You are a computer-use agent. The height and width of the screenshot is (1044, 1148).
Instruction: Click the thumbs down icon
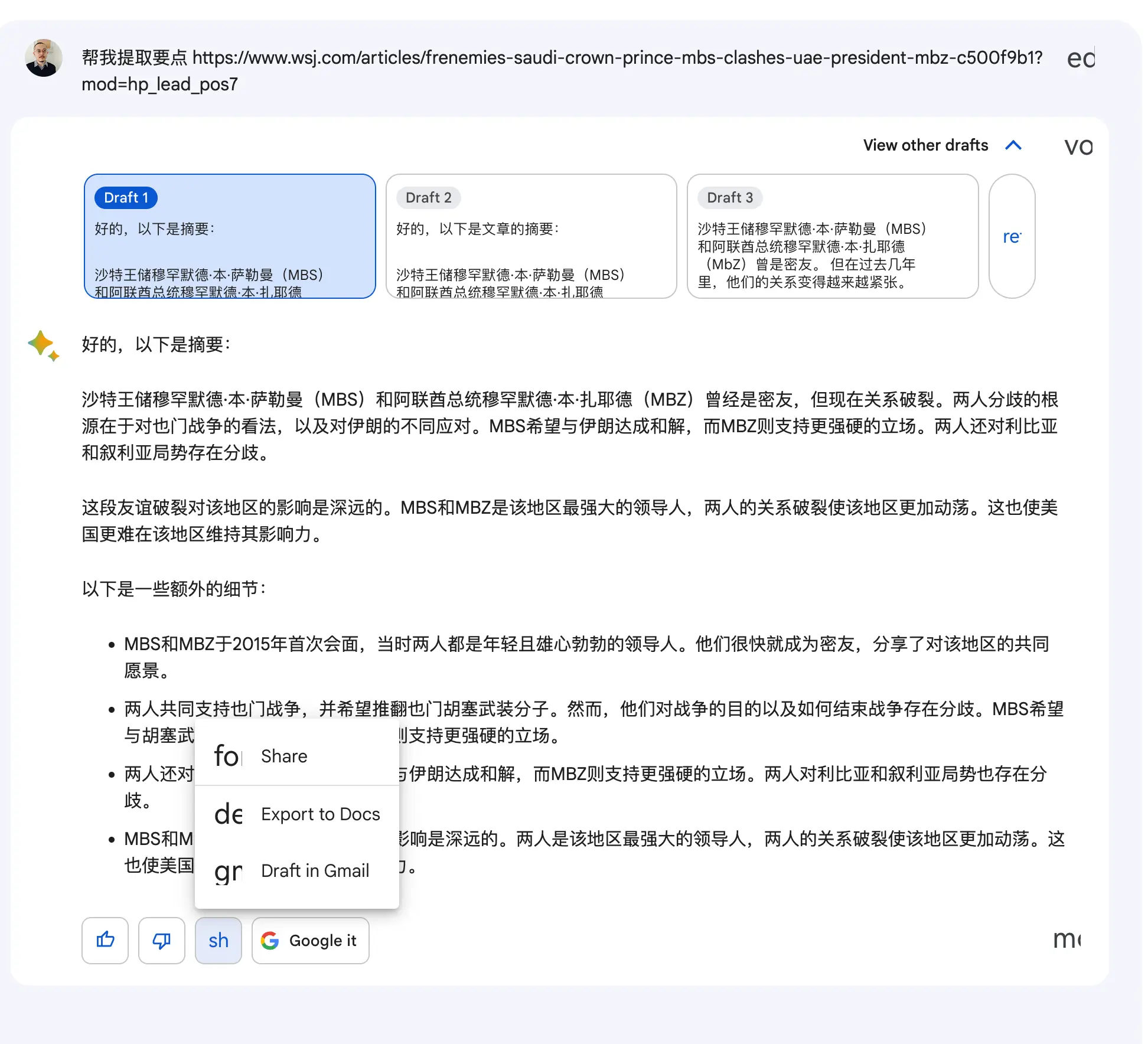162,940
